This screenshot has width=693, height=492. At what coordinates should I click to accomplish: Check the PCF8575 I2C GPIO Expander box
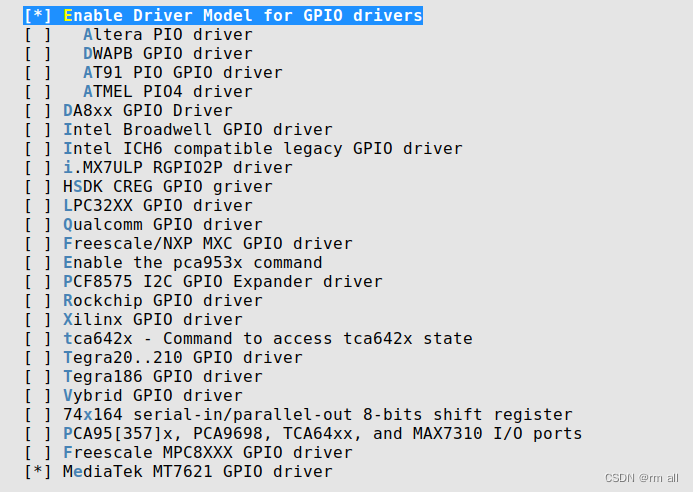click(38, 282)
